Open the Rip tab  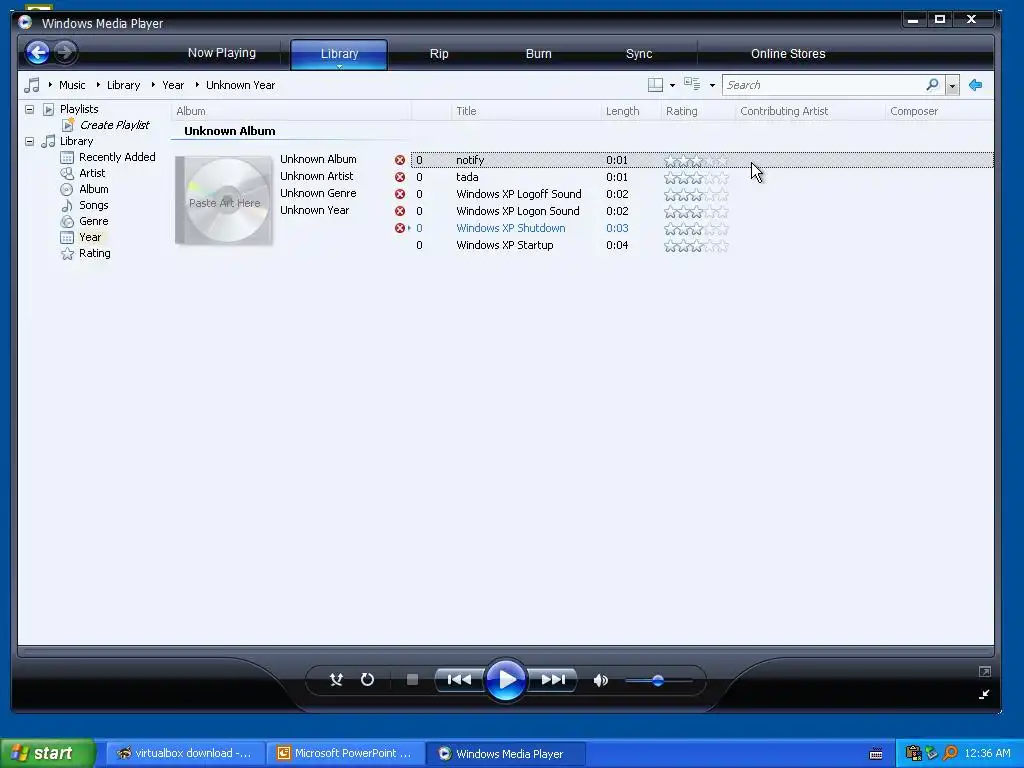click(439, 54)
